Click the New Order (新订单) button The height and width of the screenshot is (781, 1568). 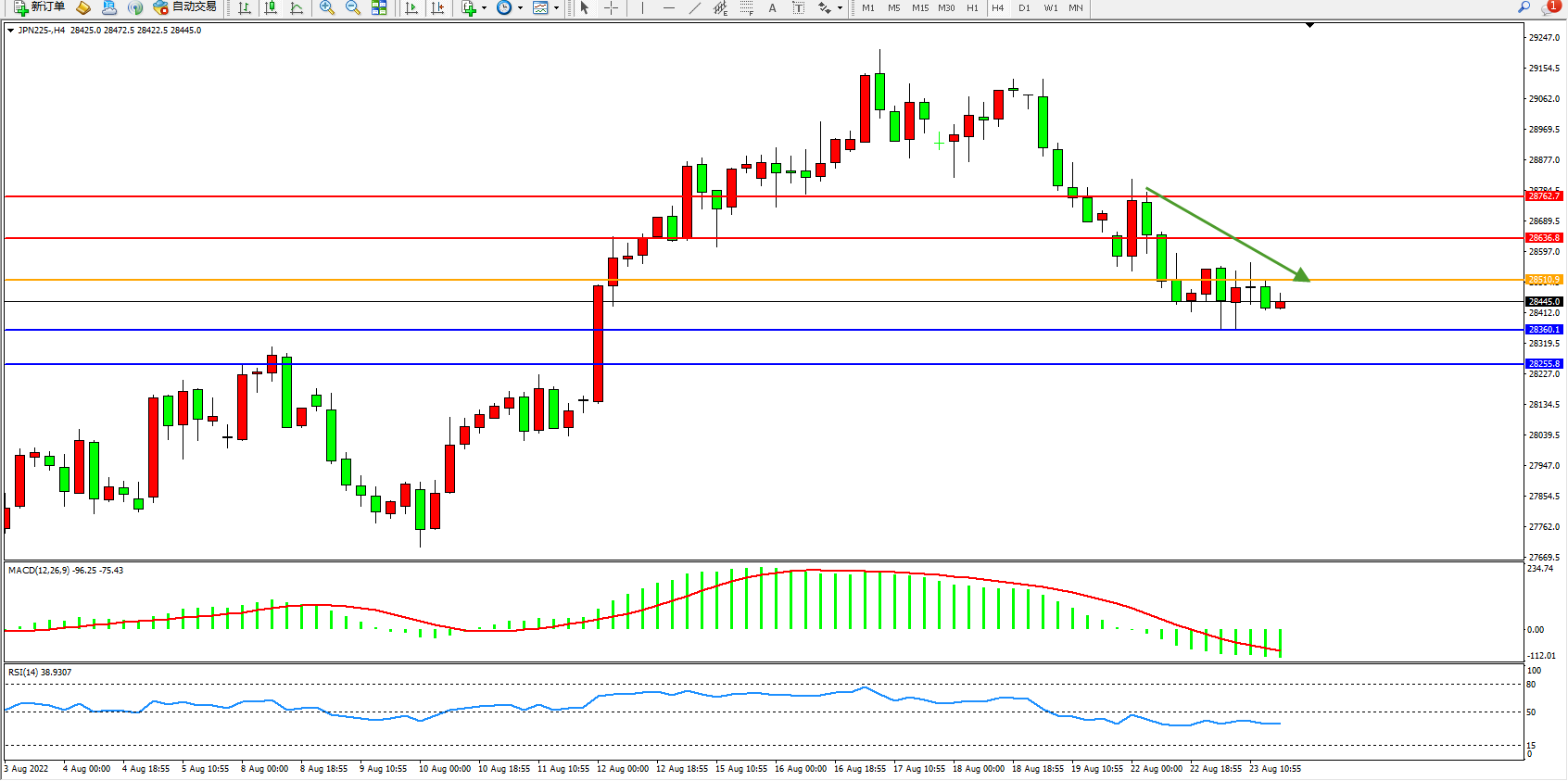(x=39, y=7)
